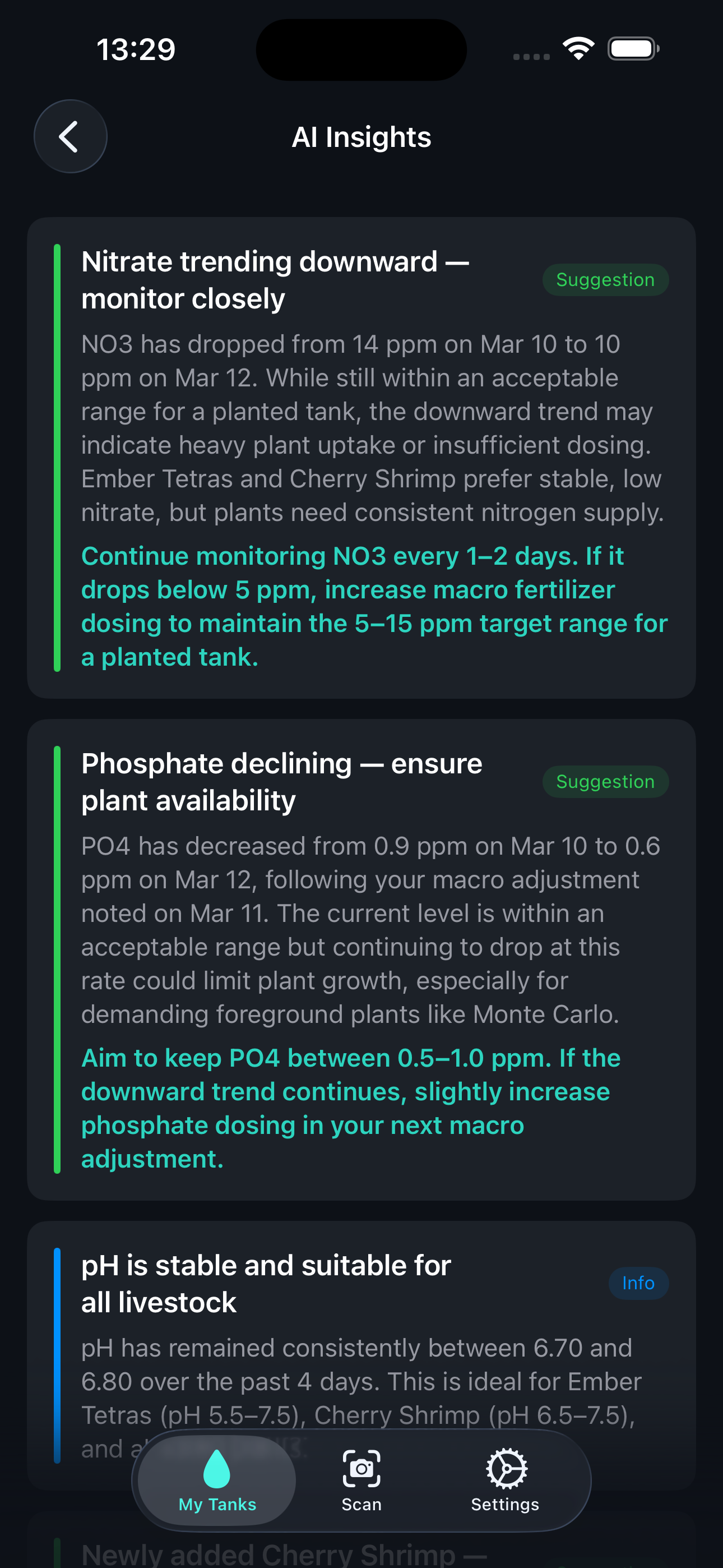Switch to the Scan tab label

tap(361, 1504)
